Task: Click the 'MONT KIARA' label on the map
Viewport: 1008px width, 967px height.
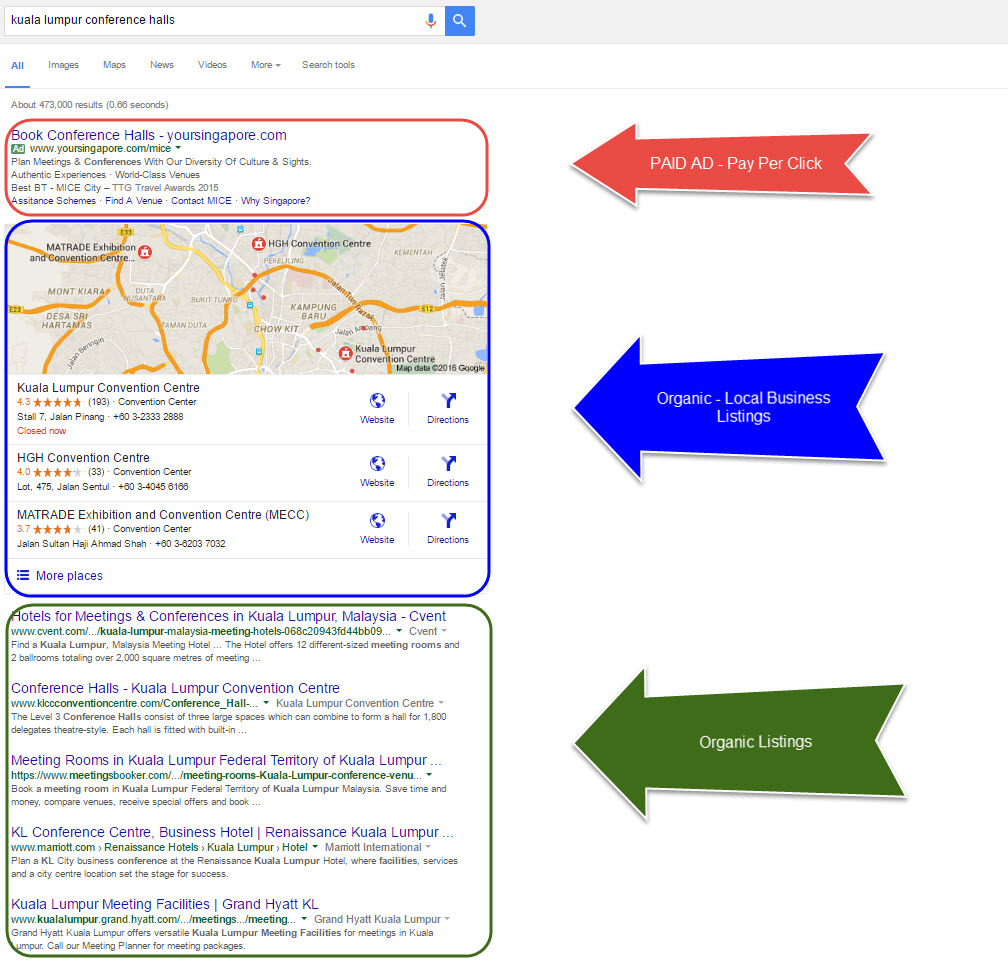Action: (x=76, y=292)
